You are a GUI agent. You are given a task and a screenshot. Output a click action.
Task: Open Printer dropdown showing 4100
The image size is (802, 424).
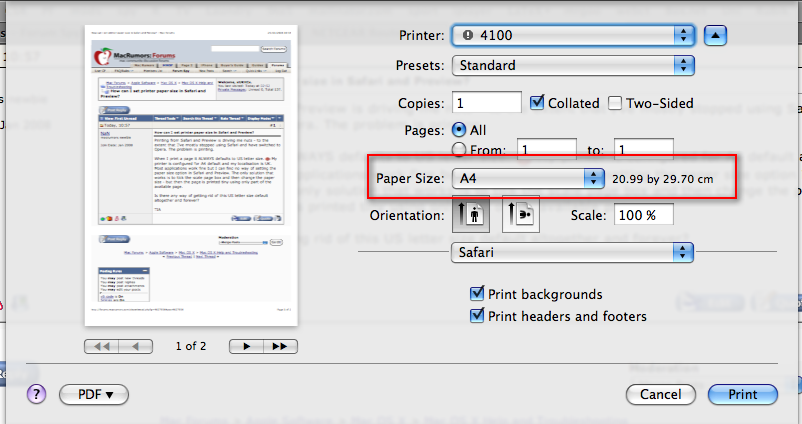[573, 35]
